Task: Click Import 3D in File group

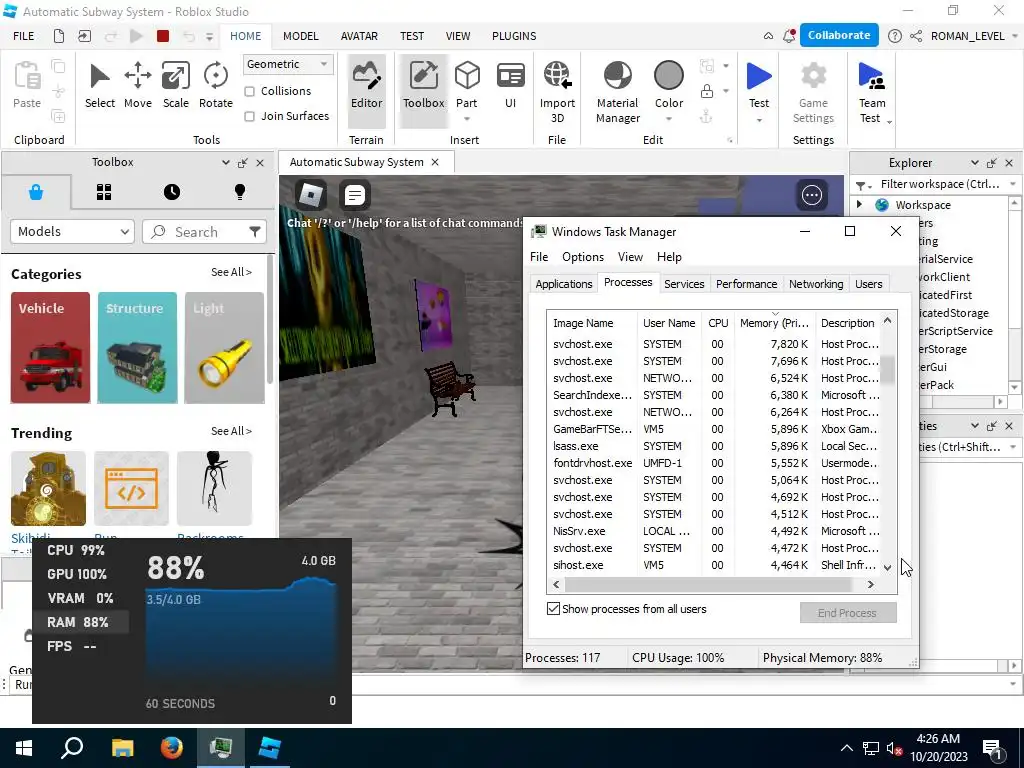Action: [x=557, y=91]
